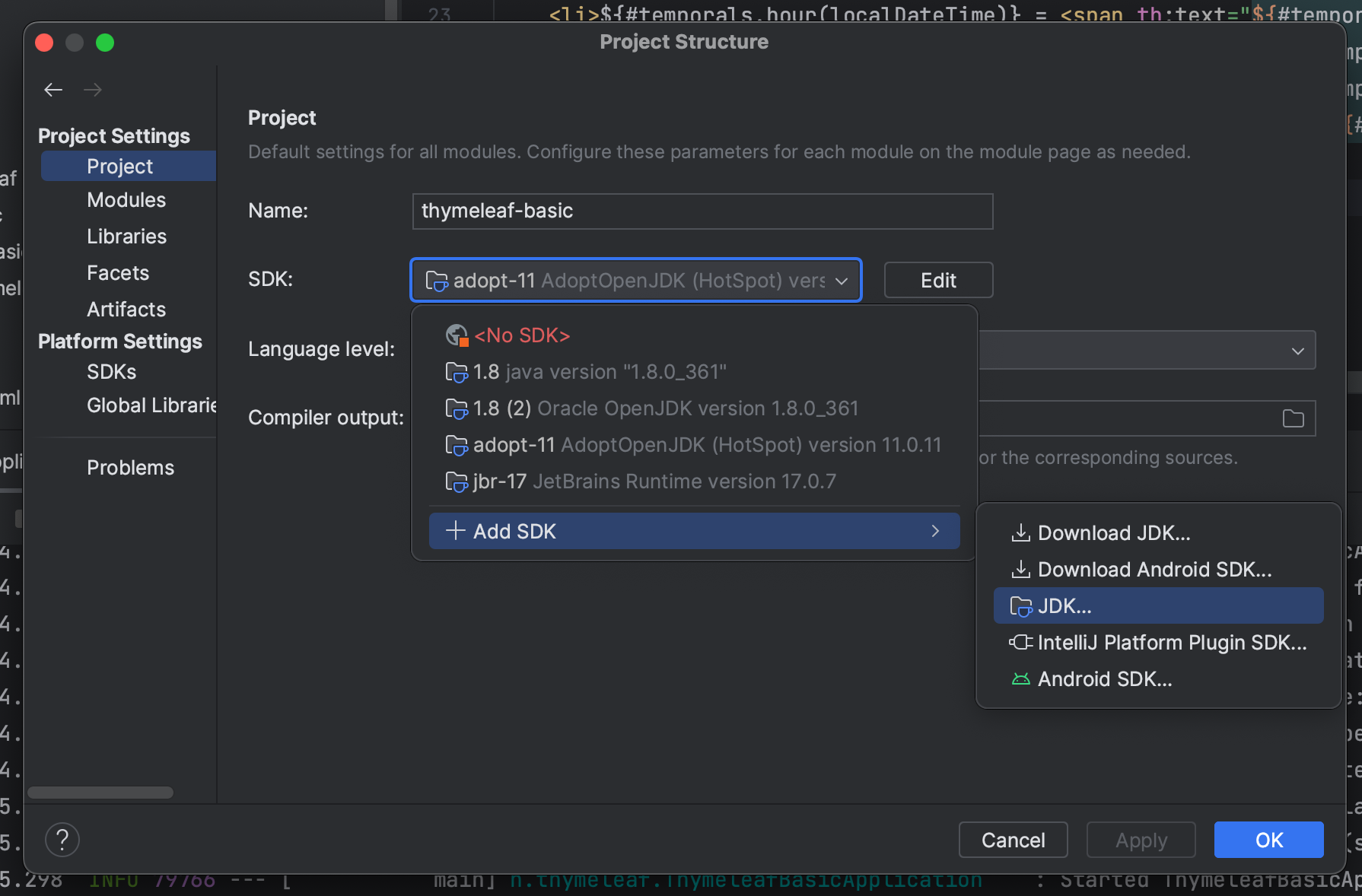Image resolution: width=1362 pixels, height=896 pixels.
Task: Click the browse folder icon for compiler output
Action: [x=1294, y=418]
